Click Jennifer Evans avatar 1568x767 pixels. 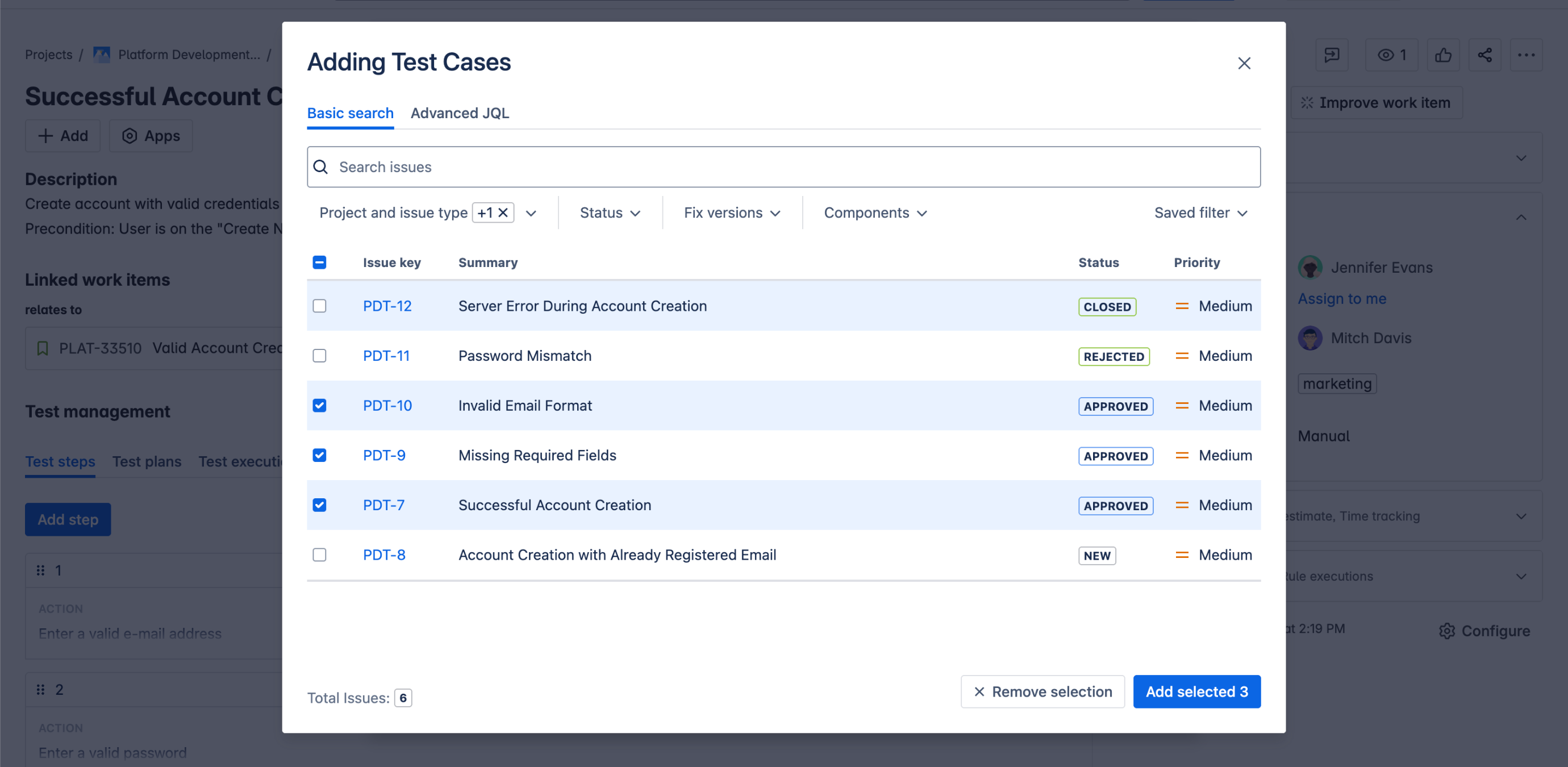click(x=1310, y=267)
